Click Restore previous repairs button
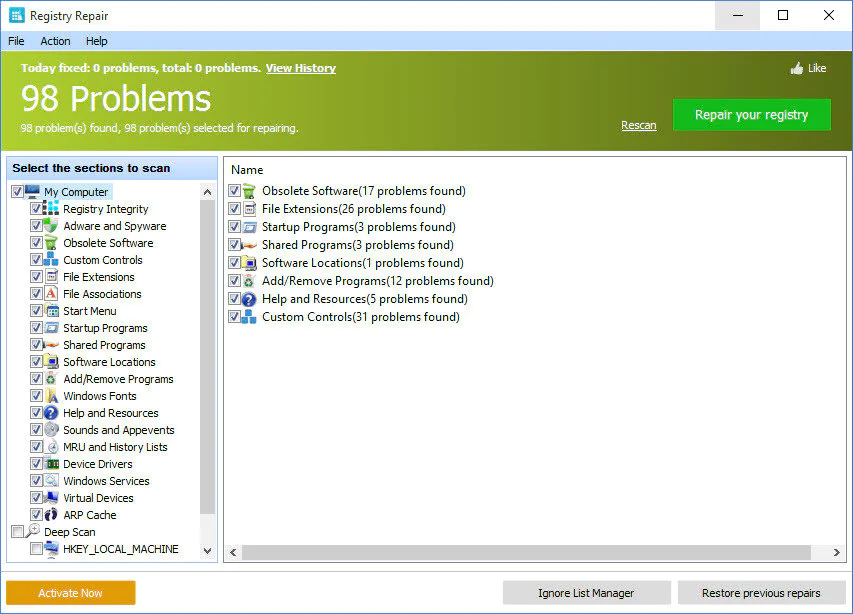 (761, 593)
